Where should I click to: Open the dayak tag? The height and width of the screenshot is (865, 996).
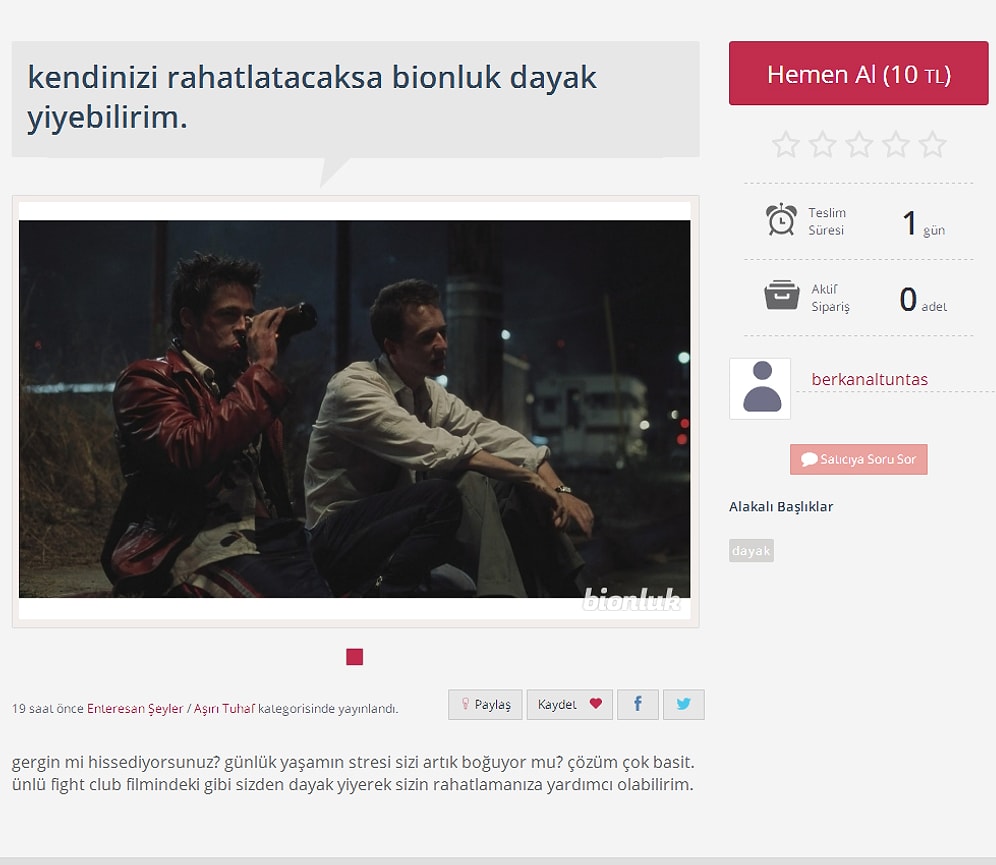pos(751,551)
